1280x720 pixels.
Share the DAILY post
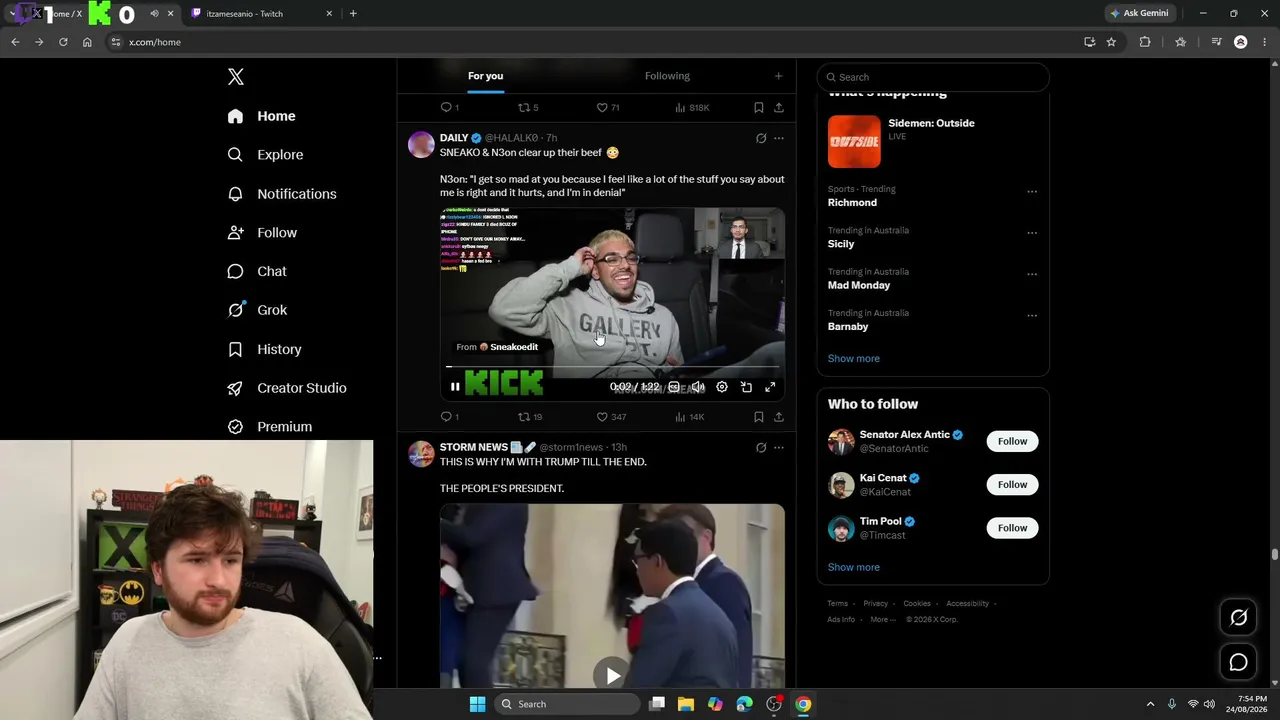click(x=779, y=417)
